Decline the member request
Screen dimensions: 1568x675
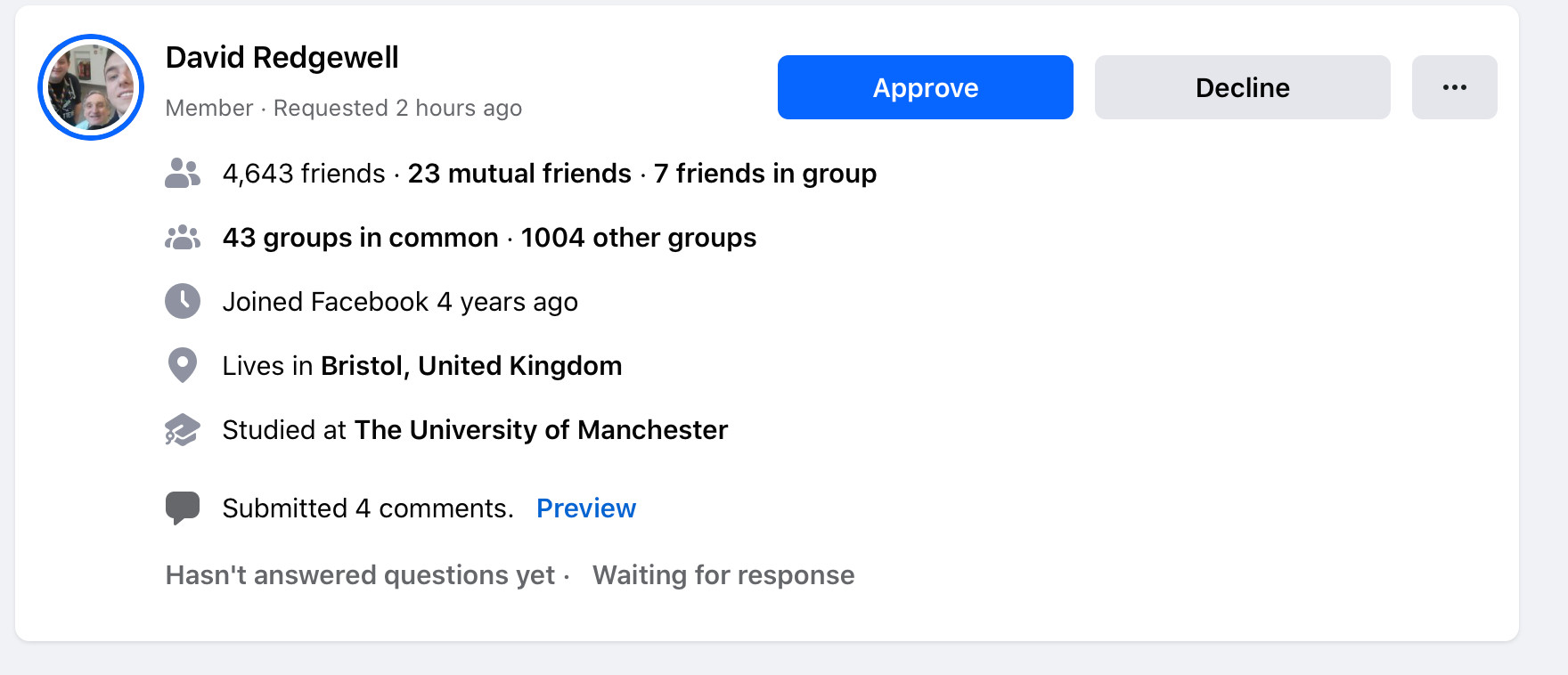coord(1242,87)
